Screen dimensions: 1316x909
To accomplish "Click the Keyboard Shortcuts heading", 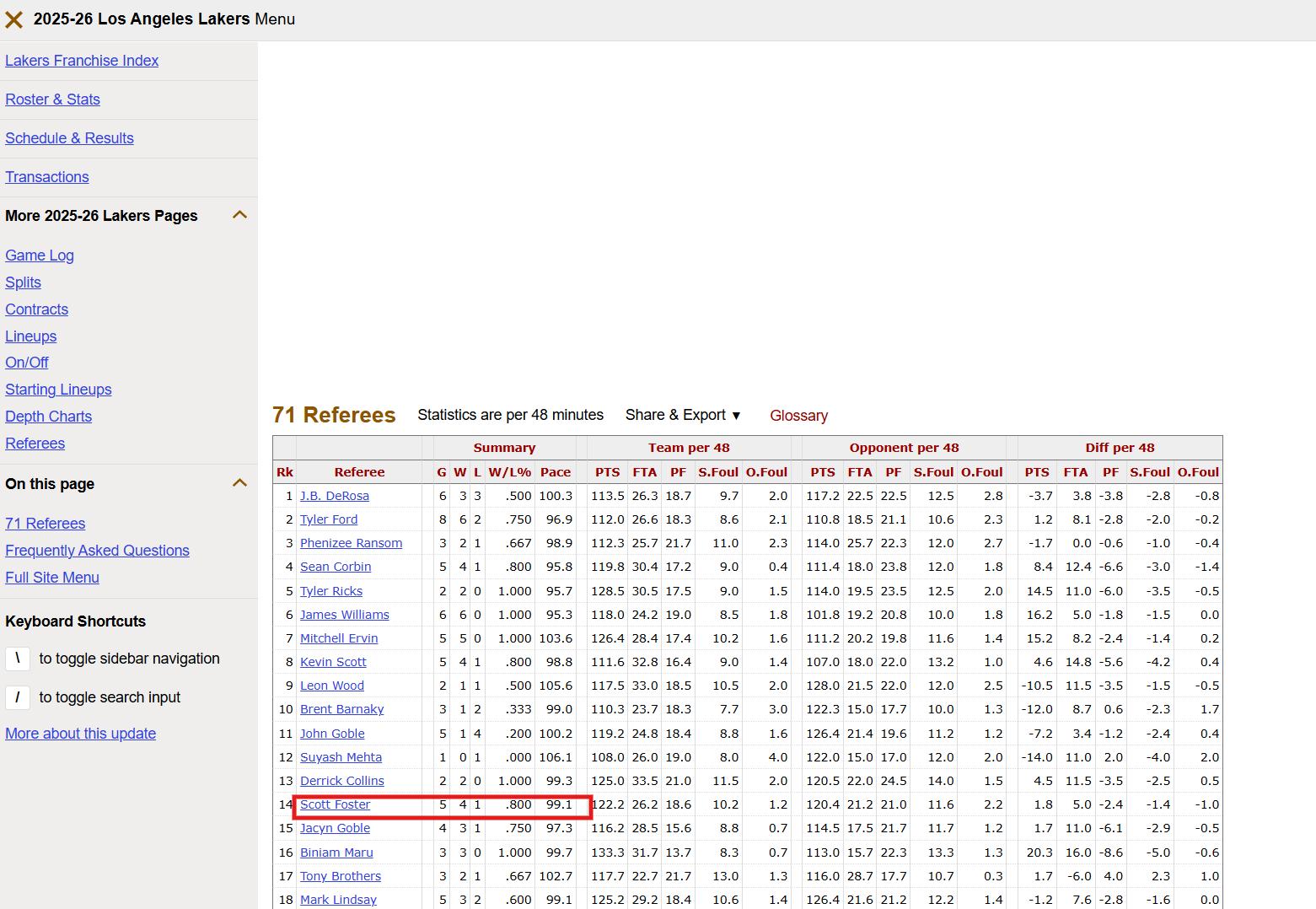I will click(75, 621).
